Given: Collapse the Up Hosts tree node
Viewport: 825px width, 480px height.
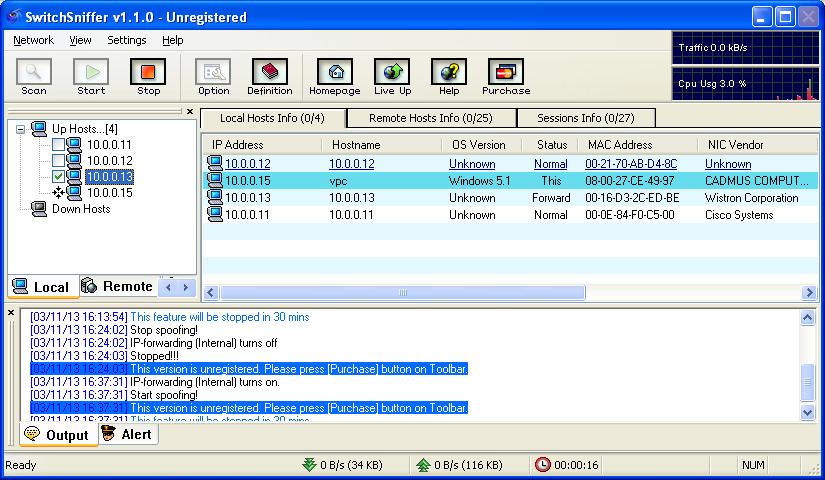Looking at the screenshot, I should pyautogui.click(x=20, y=129).
